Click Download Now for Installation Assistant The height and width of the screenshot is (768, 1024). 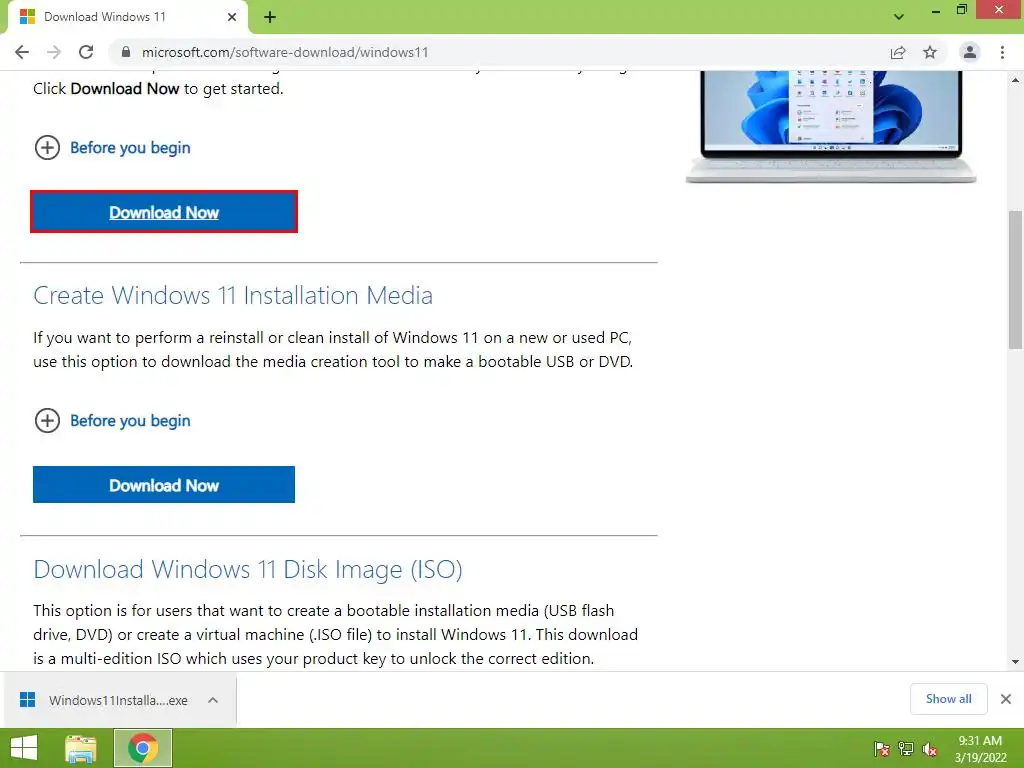(164, 212)
